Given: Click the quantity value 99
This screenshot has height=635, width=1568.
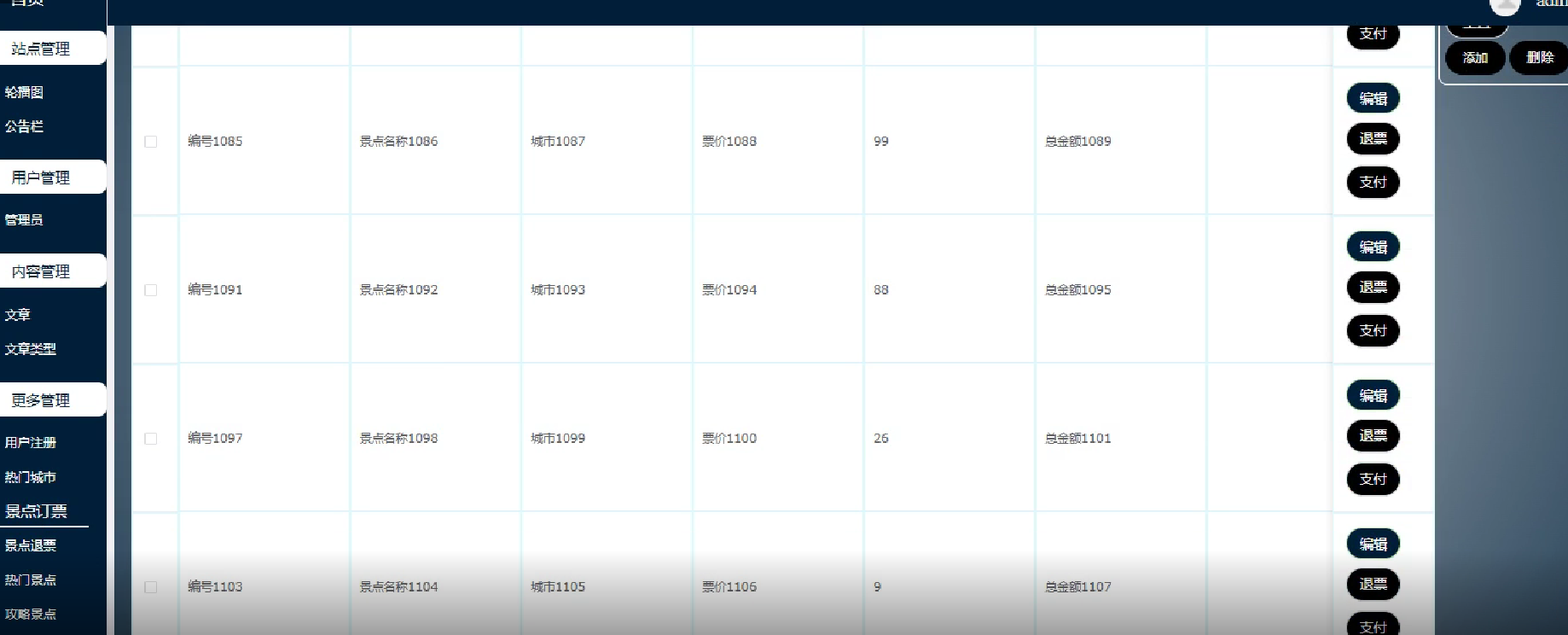Looking at the screenshot, I should 881,142.
